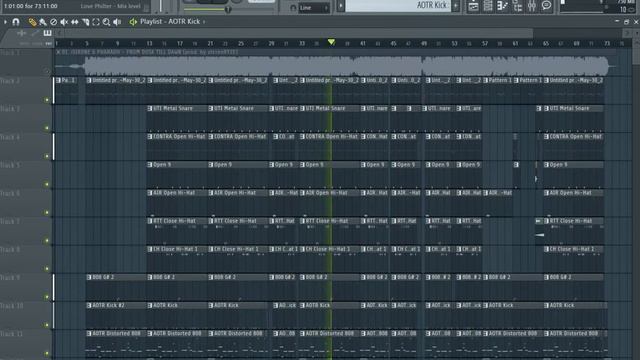Viewport: 640px width, 360px height.
Task: Open clip menu of first AOTR Kick #2 clip
Action: click(x=89, y=305)
